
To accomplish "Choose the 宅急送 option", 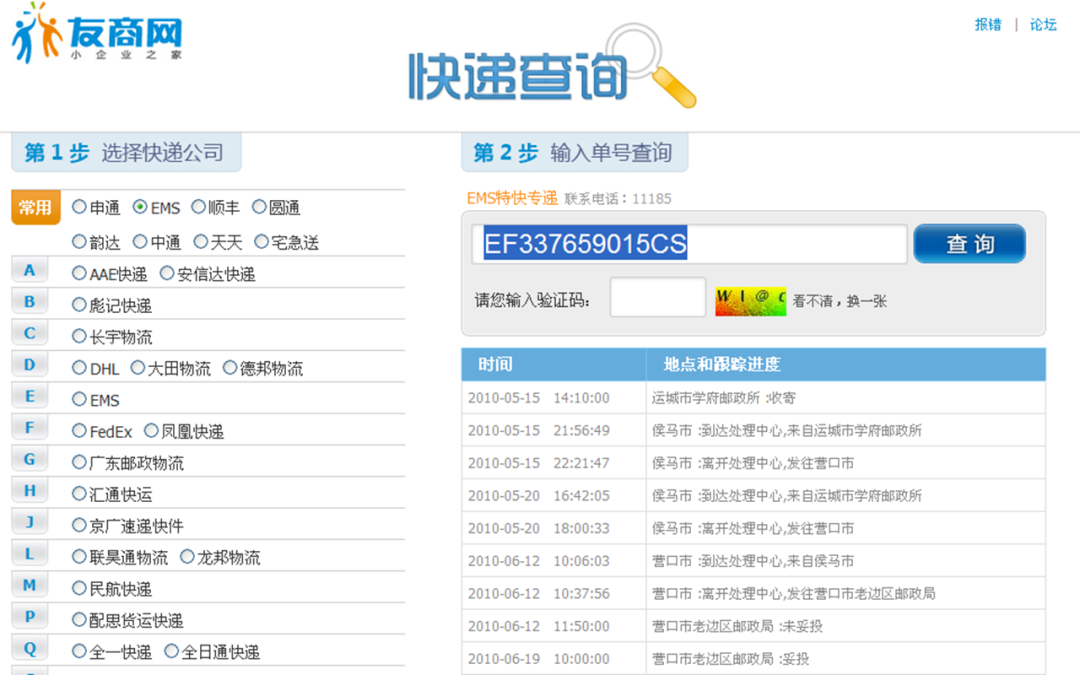I will [x=261, y=242].
